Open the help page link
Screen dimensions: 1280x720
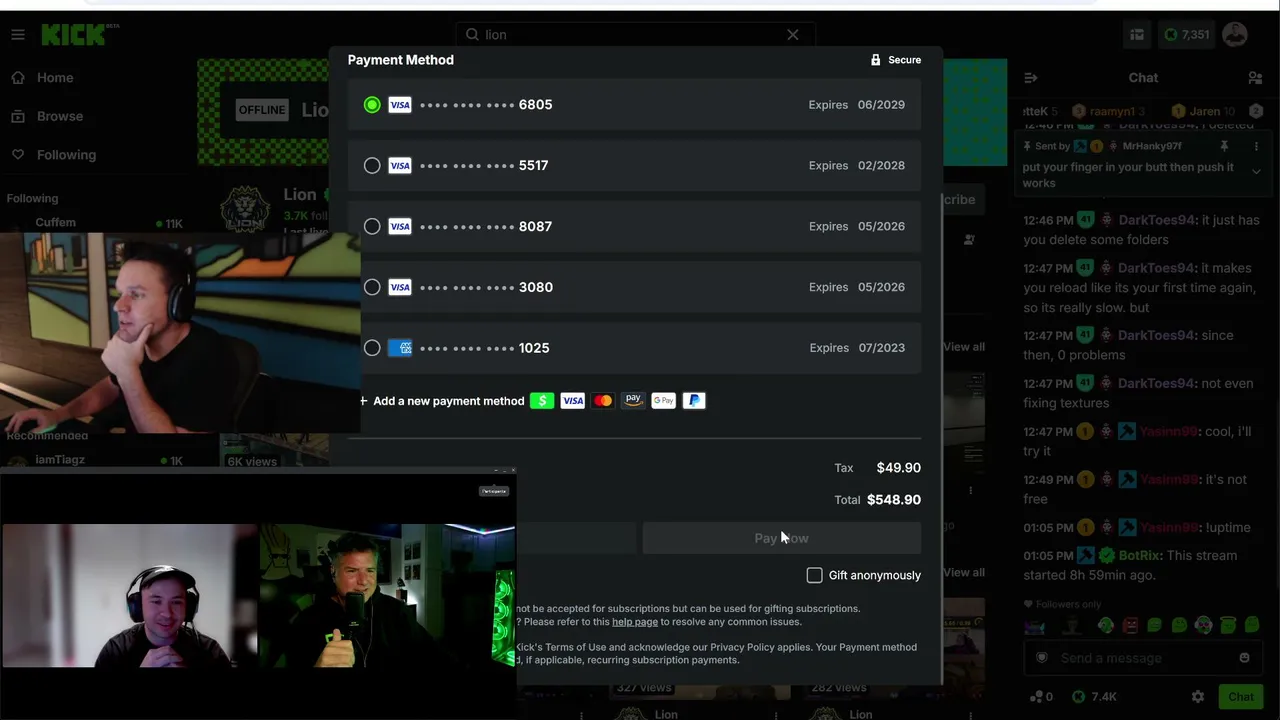(x=635, y=622)
